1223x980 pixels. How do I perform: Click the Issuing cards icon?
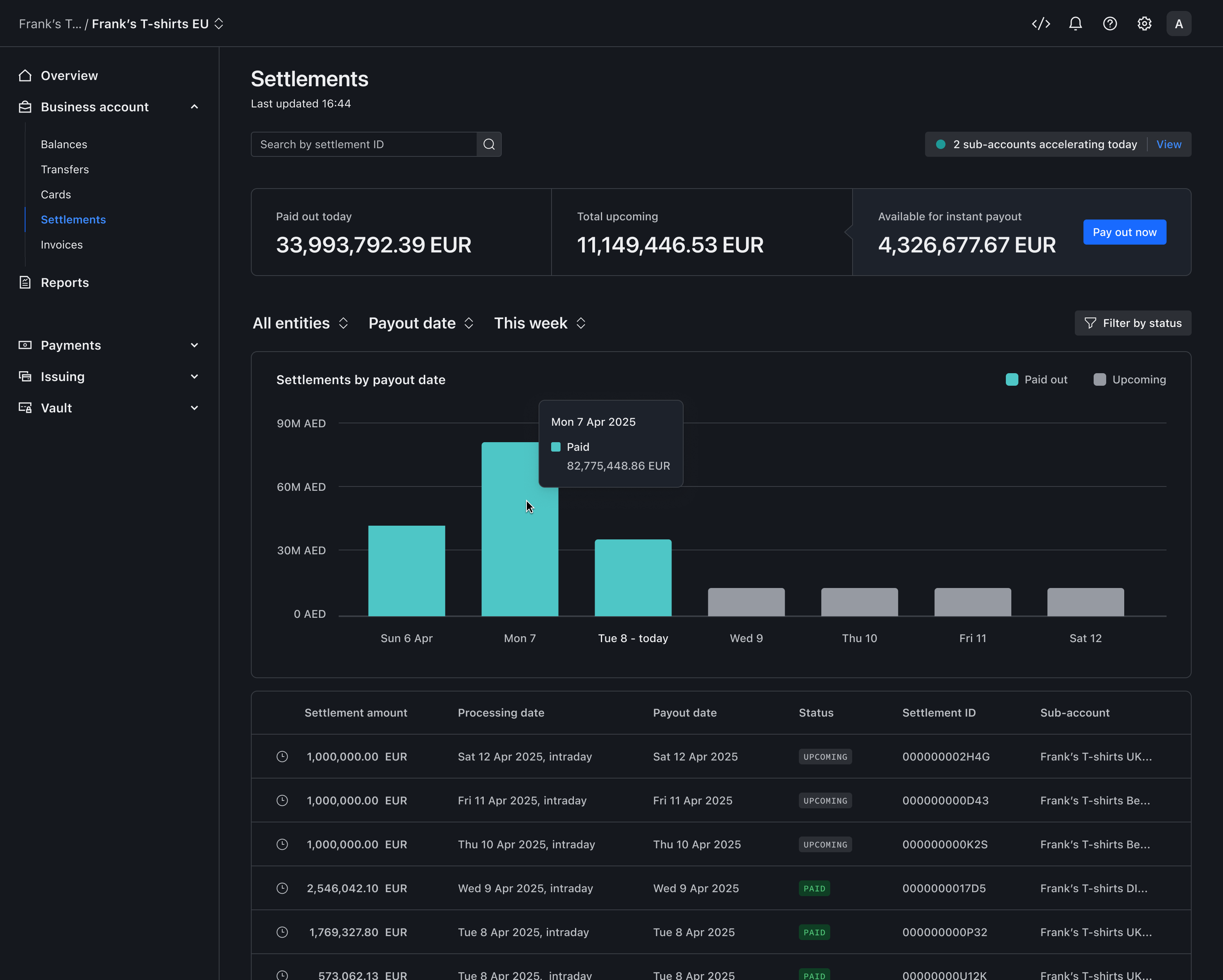point(25,377)
